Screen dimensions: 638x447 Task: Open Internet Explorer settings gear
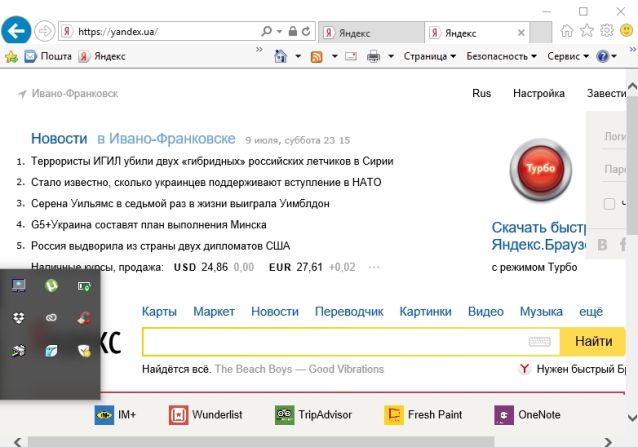point(607,31)
